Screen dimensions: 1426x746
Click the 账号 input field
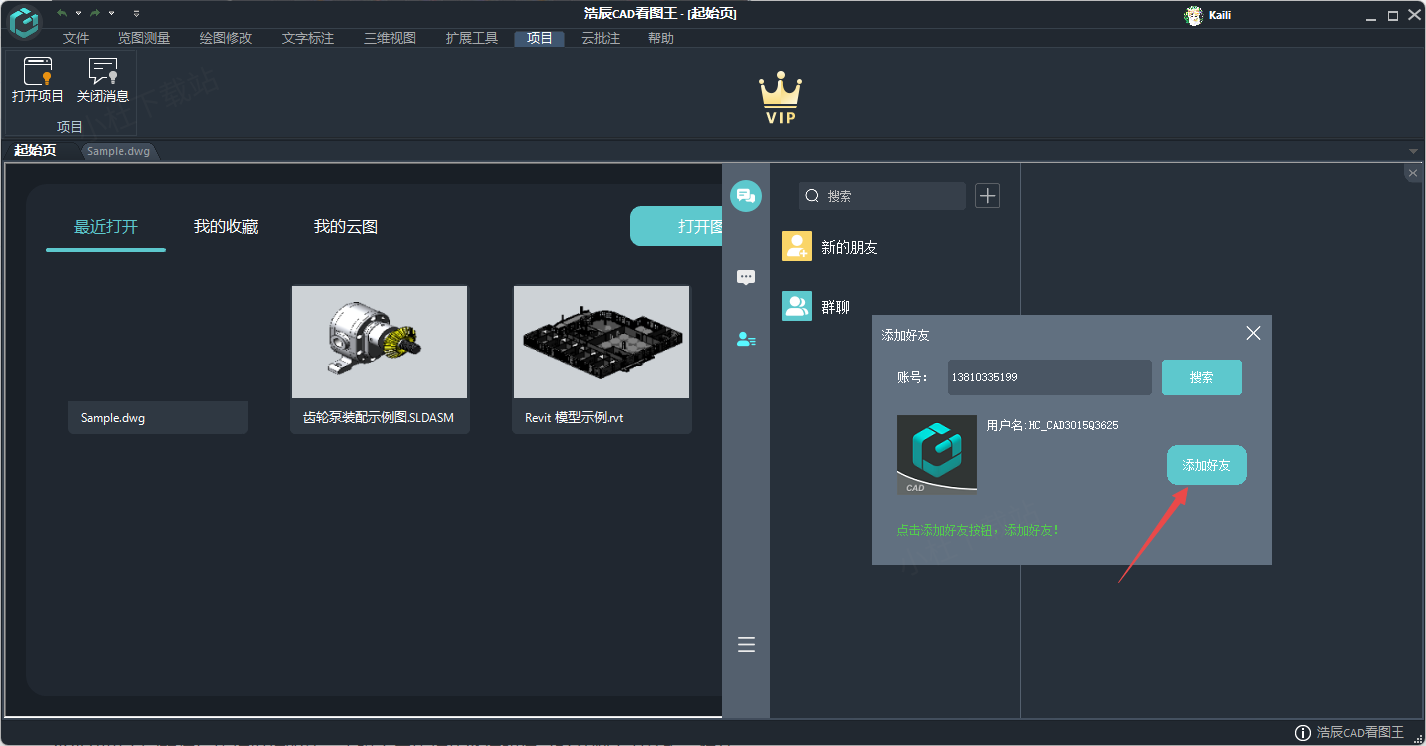(1050, 377)
